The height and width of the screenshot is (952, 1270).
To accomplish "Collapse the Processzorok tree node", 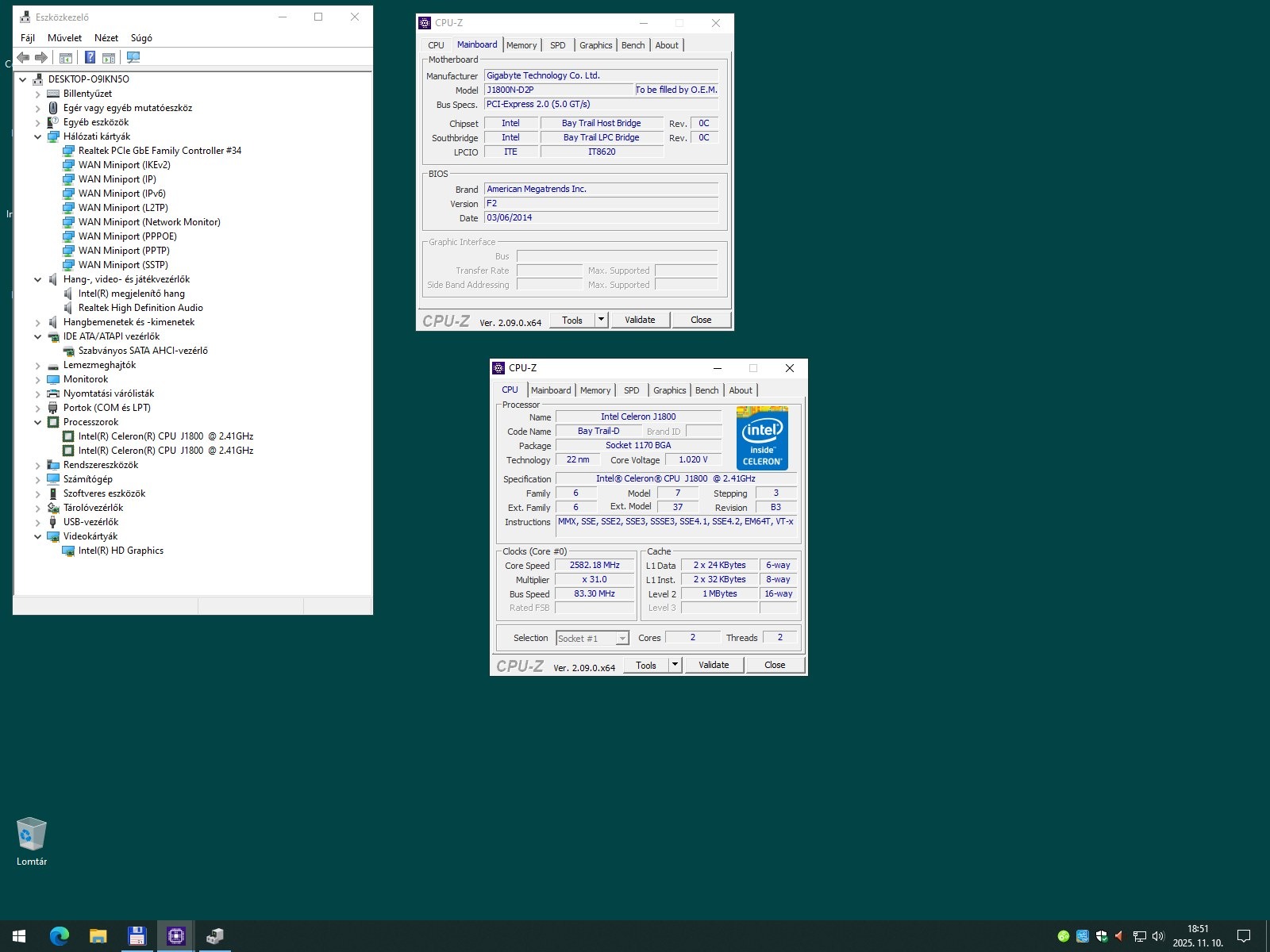I will click(x=37, y=423).
